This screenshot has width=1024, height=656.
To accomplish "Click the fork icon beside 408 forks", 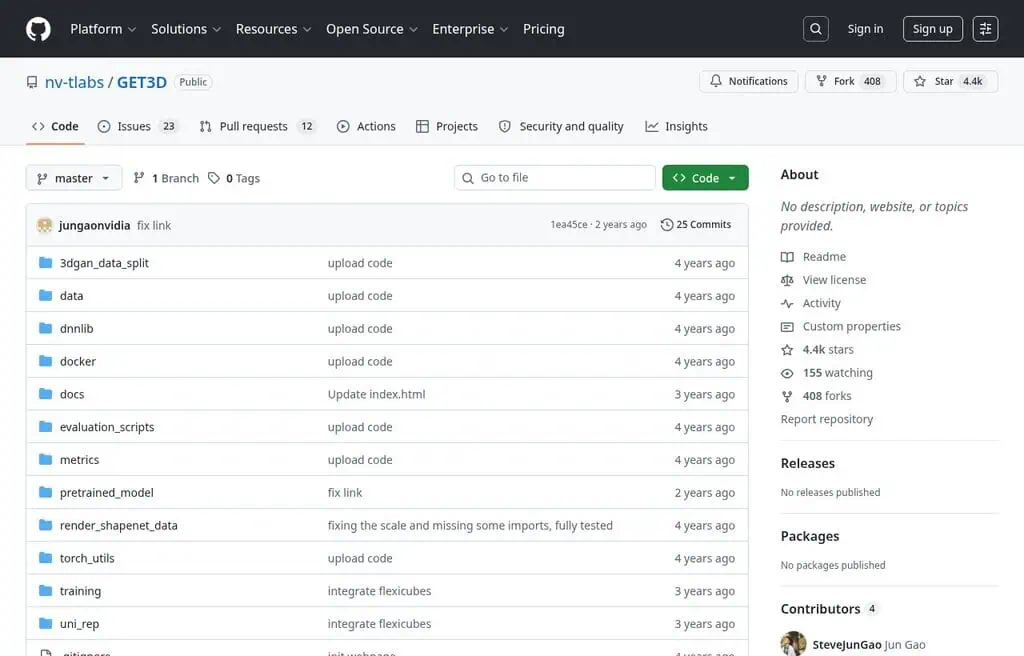I will [787, 396].
